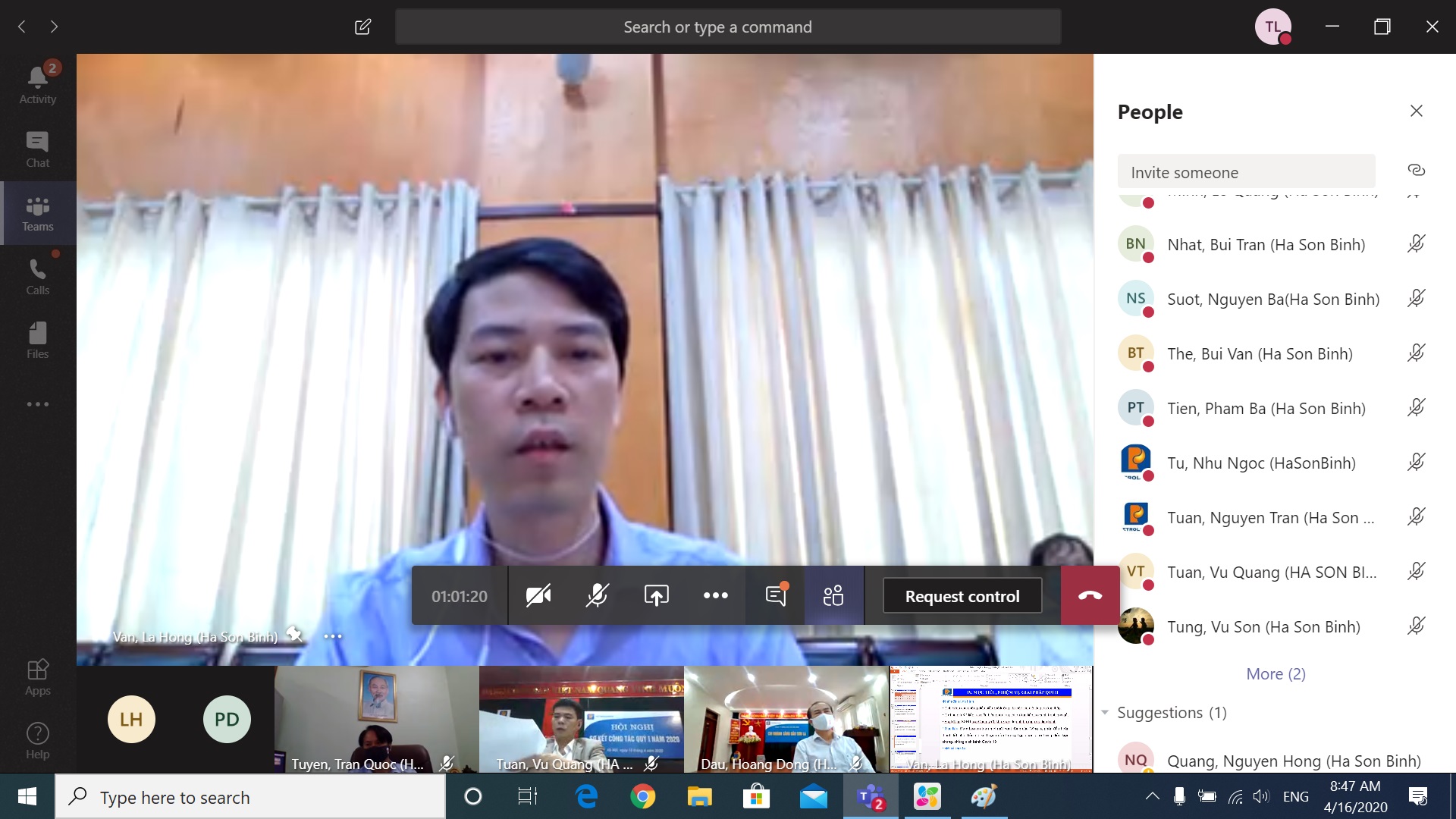
Task: Show the meeting conversation
Action: pos(775,596)
